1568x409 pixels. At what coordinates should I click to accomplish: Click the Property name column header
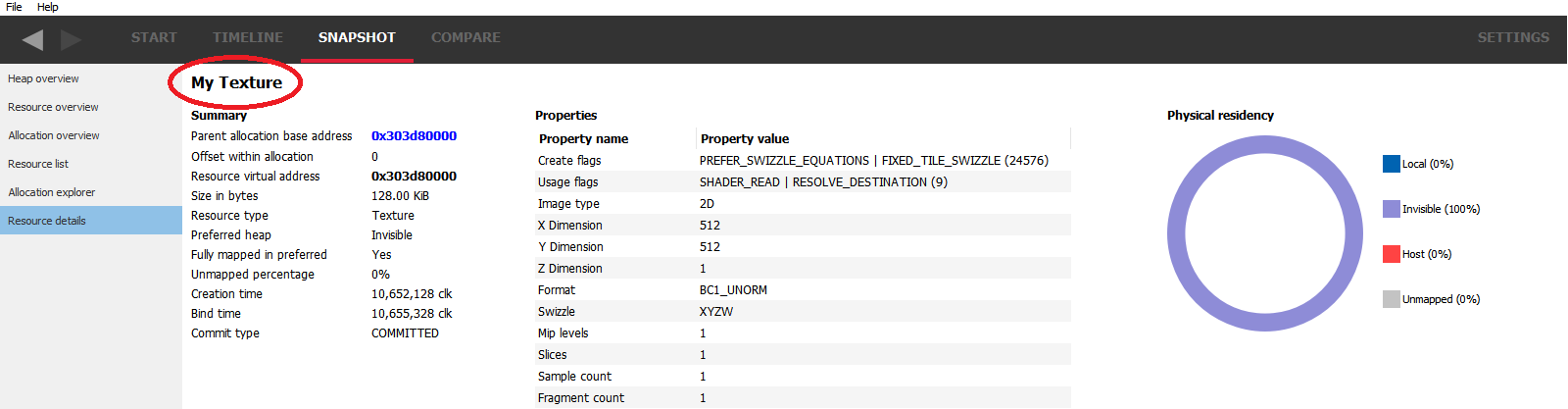[584, 139]
